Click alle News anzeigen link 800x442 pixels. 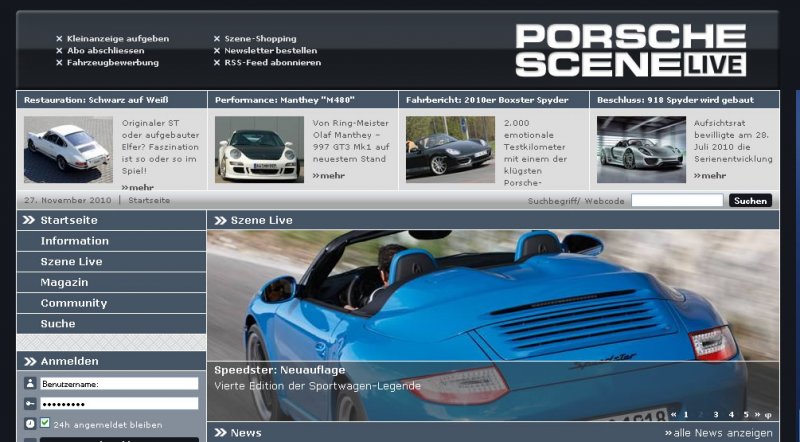(719, 433)
